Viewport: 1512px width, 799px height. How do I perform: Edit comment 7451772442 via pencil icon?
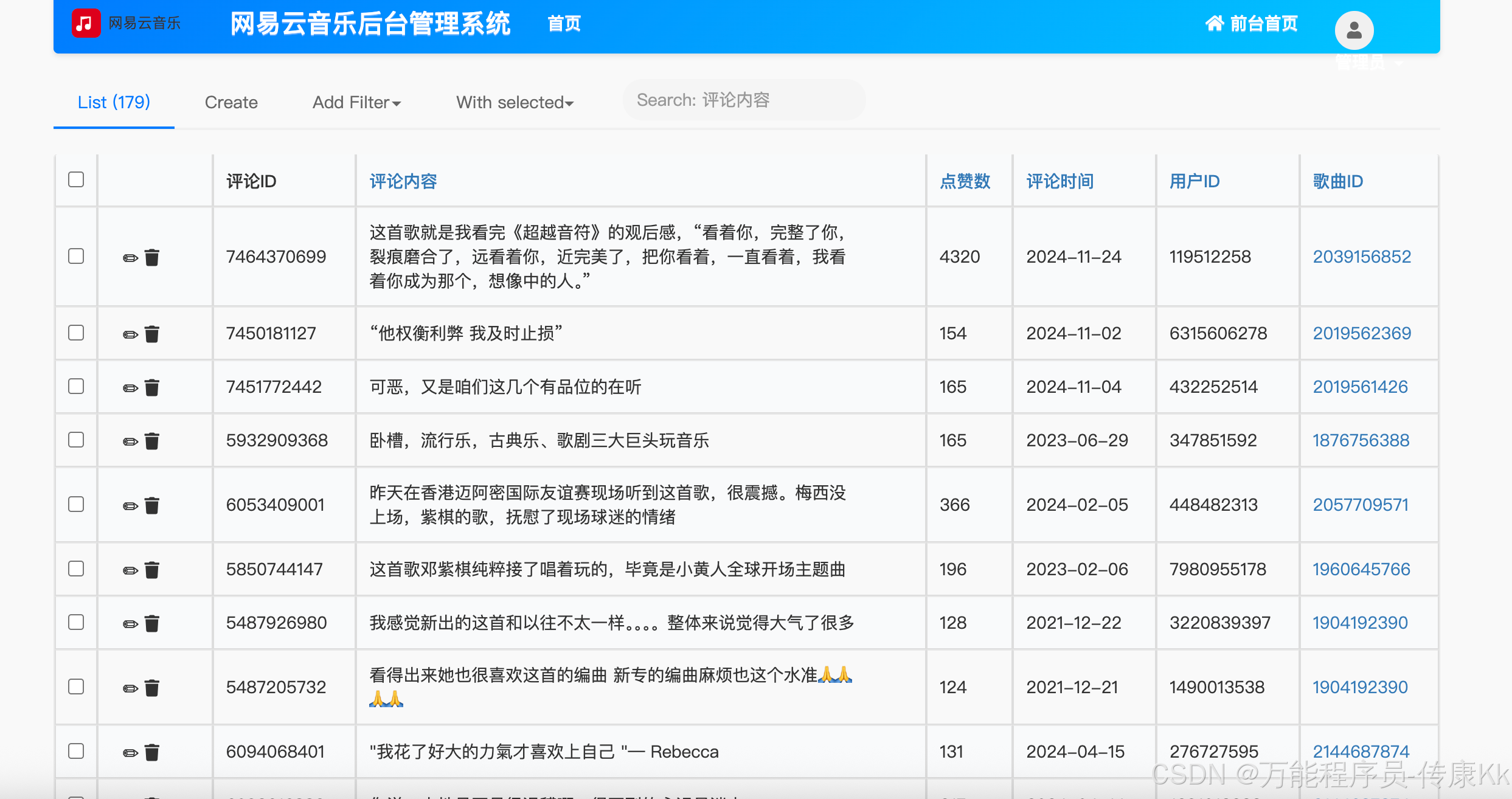(130, 388)
